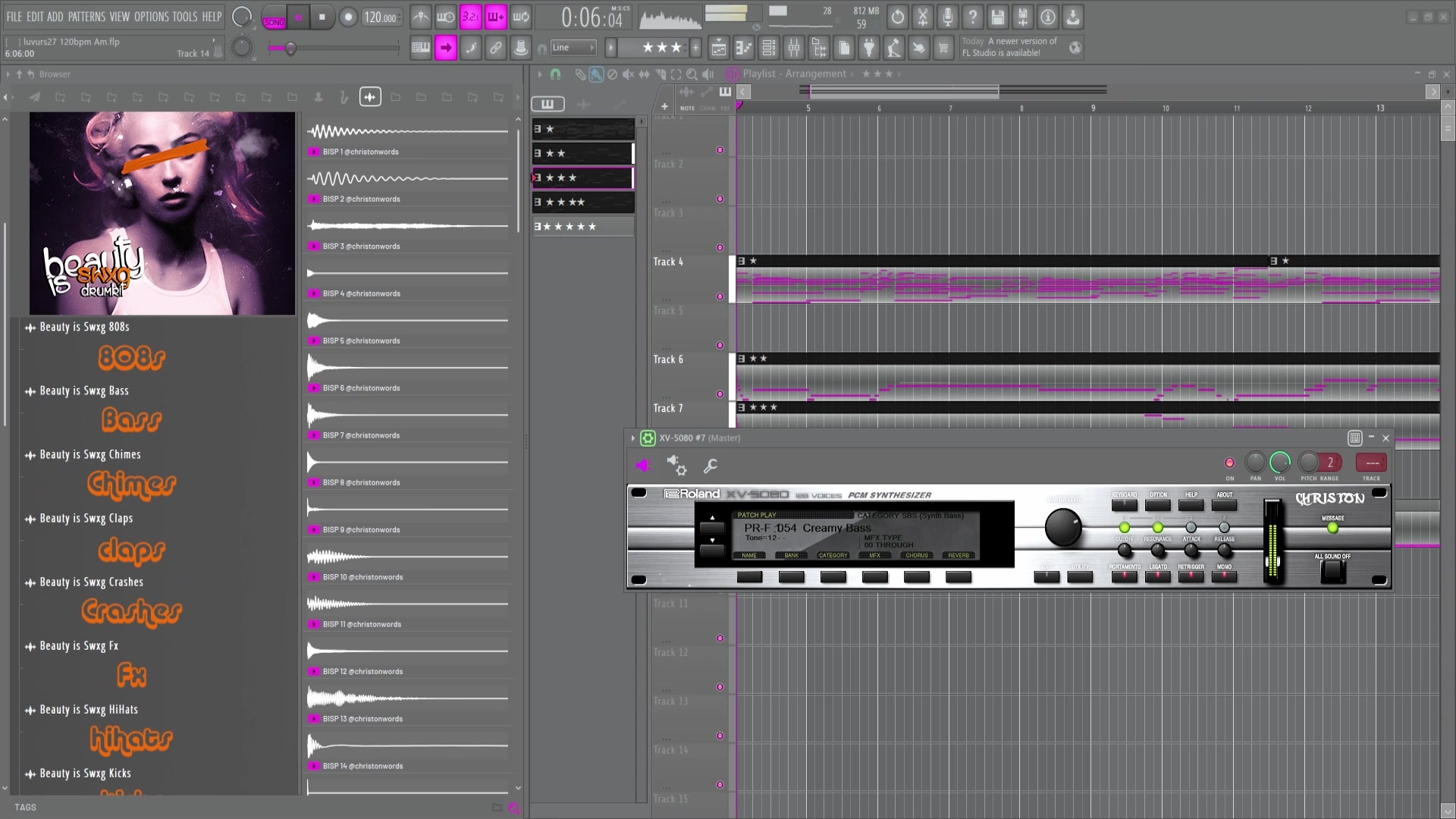Image resolution: width=1456 pixels, height=819 pixels.
Task: Click the ABOUT button on the XV-5080
Action: click(x=1225, y=504)
